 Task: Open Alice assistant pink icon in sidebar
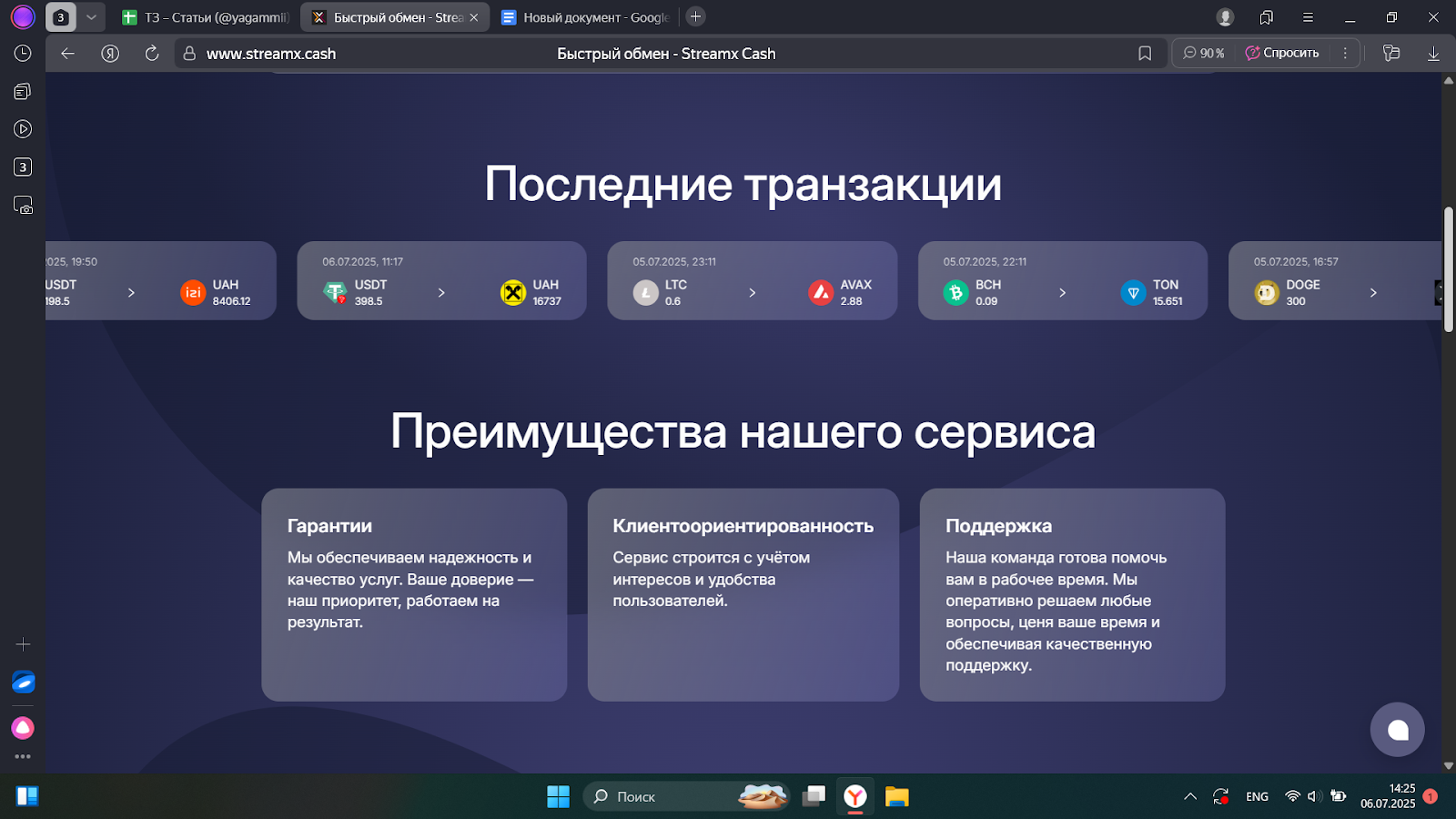coord(23,728)
